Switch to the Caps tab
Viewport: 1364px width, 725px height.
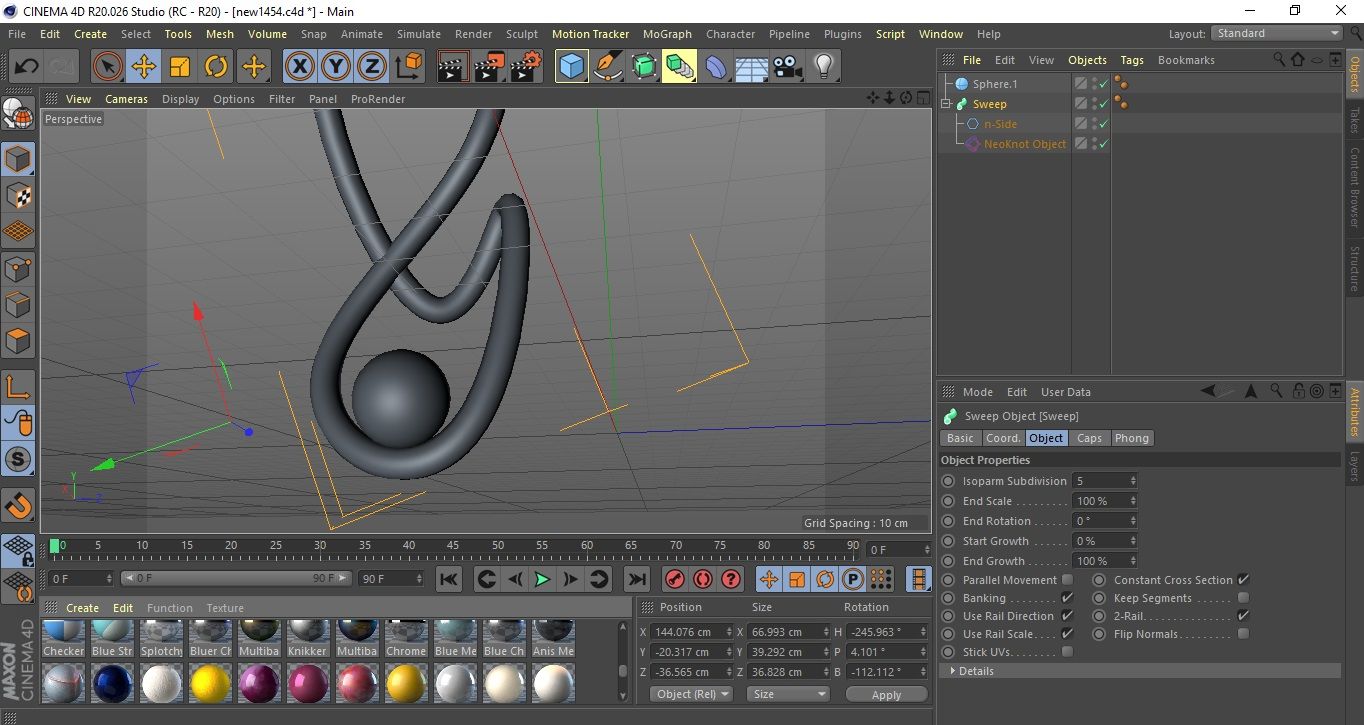pos(1089,438)
